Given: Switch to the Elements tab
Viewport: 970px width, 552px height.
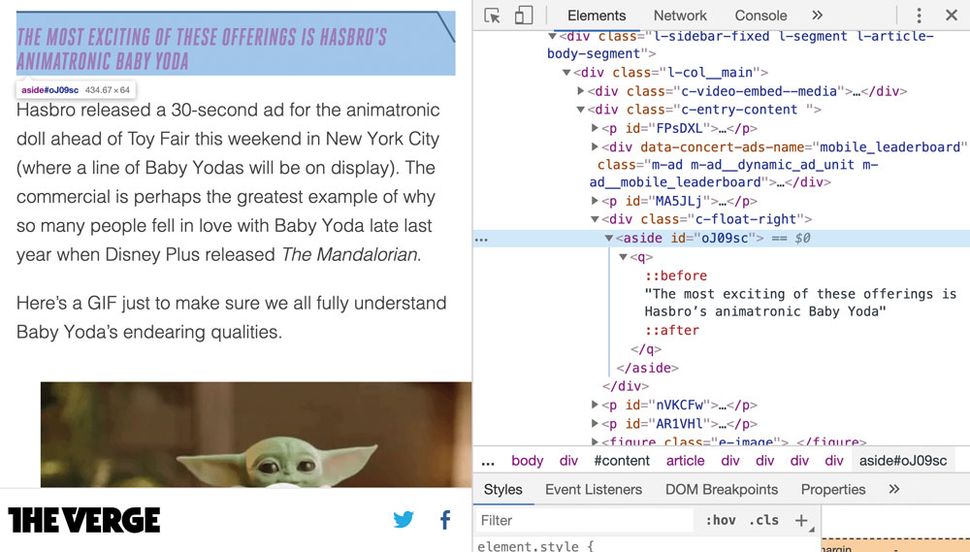Looking at the screenshot, I should pyautogui.click(x=596, y=15).
